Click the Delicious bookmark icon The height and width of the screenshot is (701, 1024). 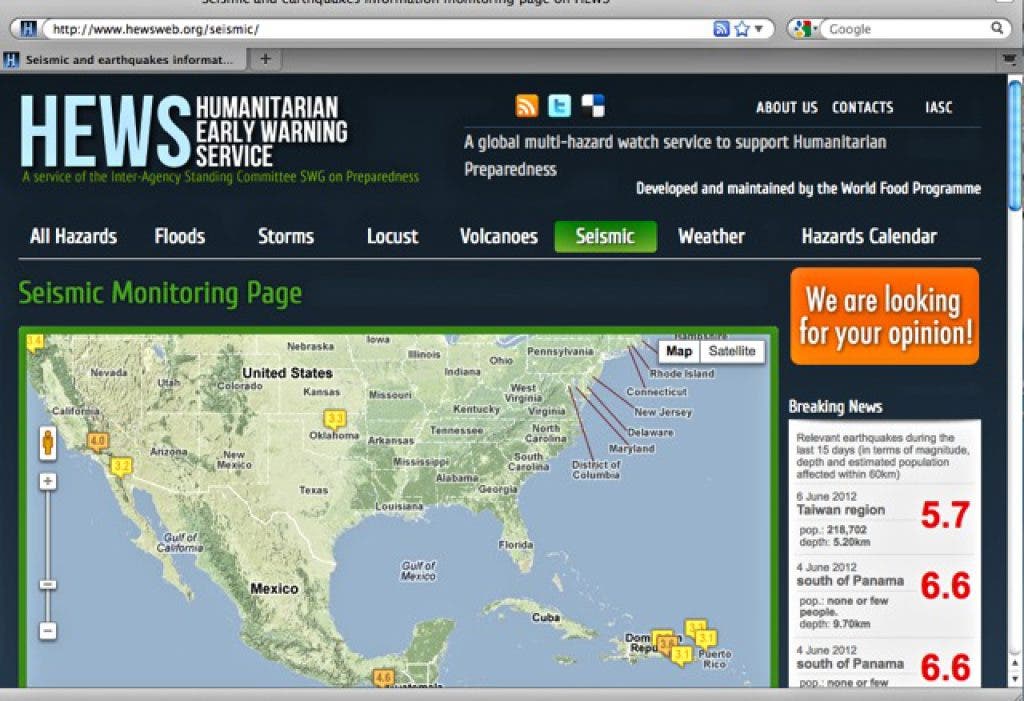[x=593, y=106]
